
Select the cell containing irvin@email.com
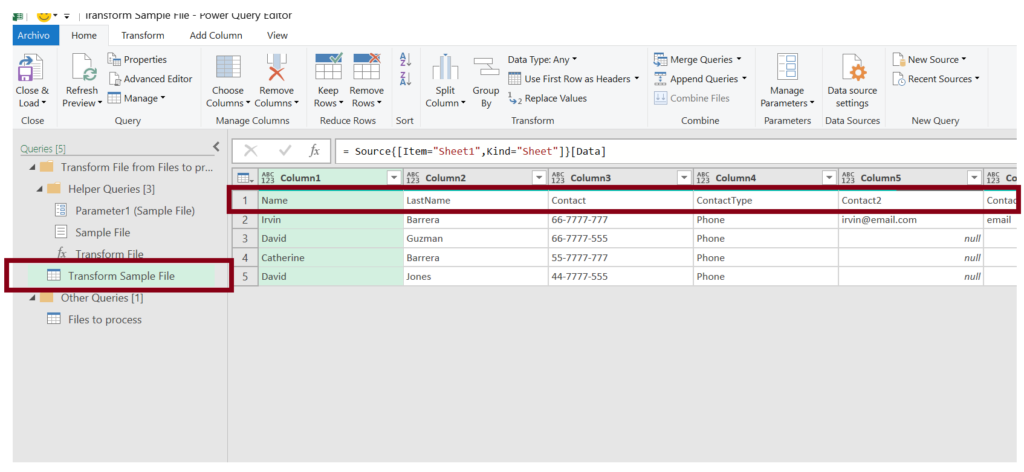click(910, 220)
